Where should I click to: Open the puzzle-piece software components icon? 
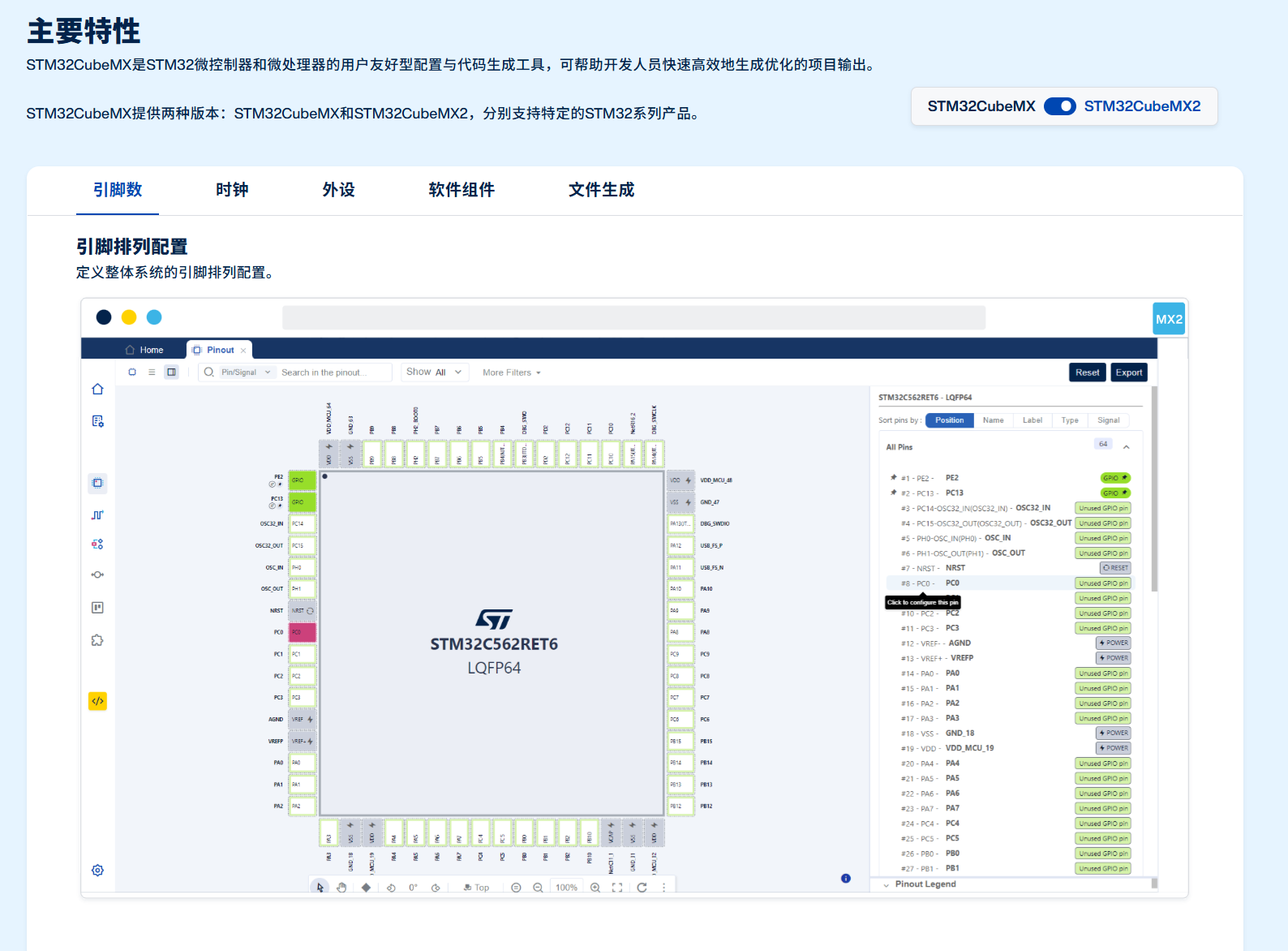click(97, 640)
